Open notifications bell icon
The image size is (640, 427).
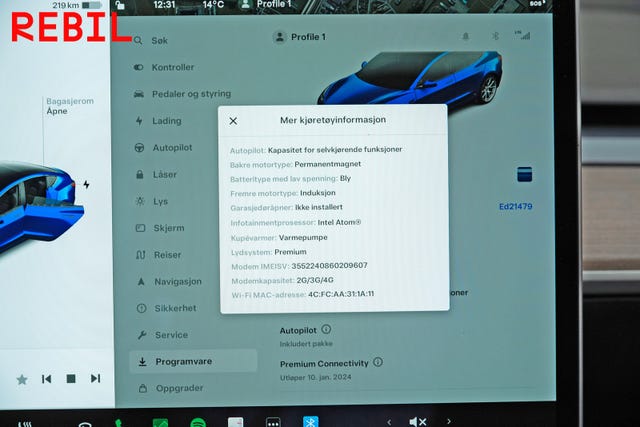click(465, 36)
